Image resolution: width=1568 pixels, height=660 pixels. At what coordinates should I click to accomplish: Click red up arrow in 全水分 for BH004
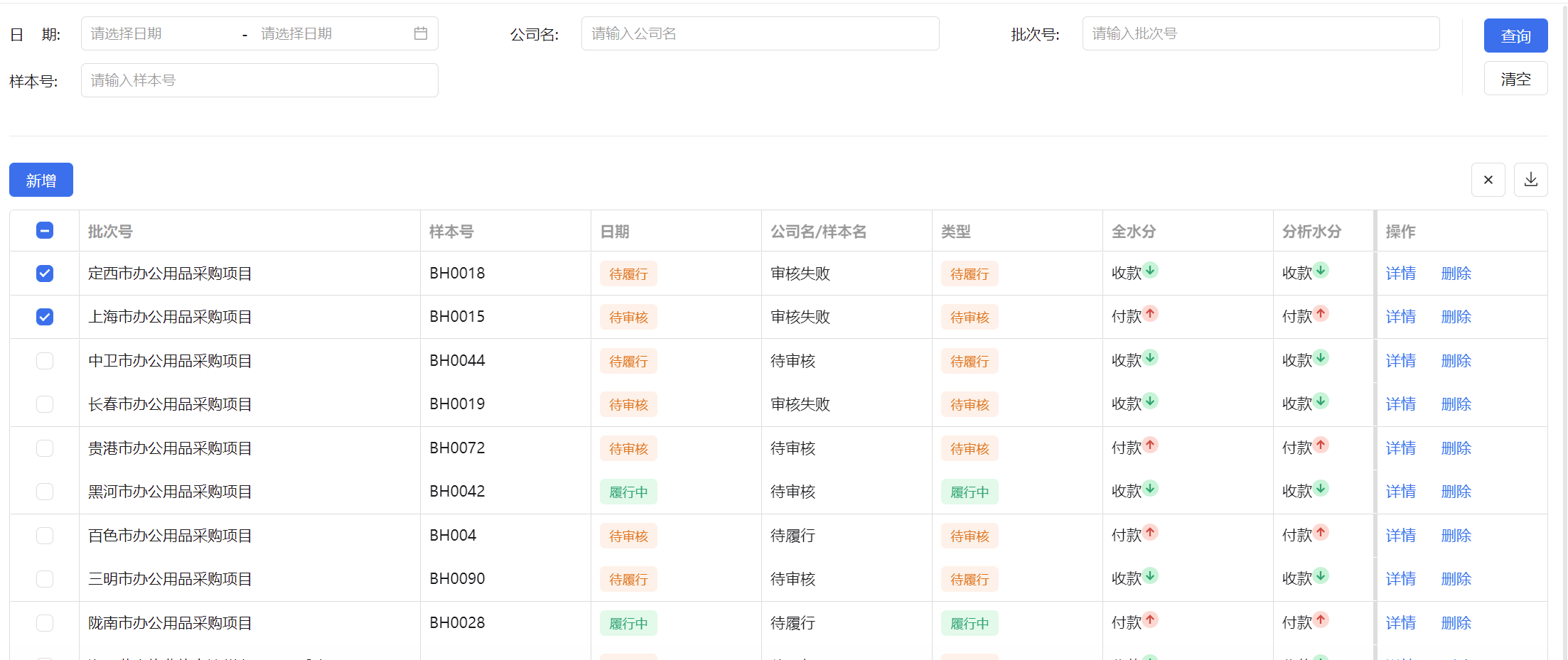click(x=1151, y=532)
